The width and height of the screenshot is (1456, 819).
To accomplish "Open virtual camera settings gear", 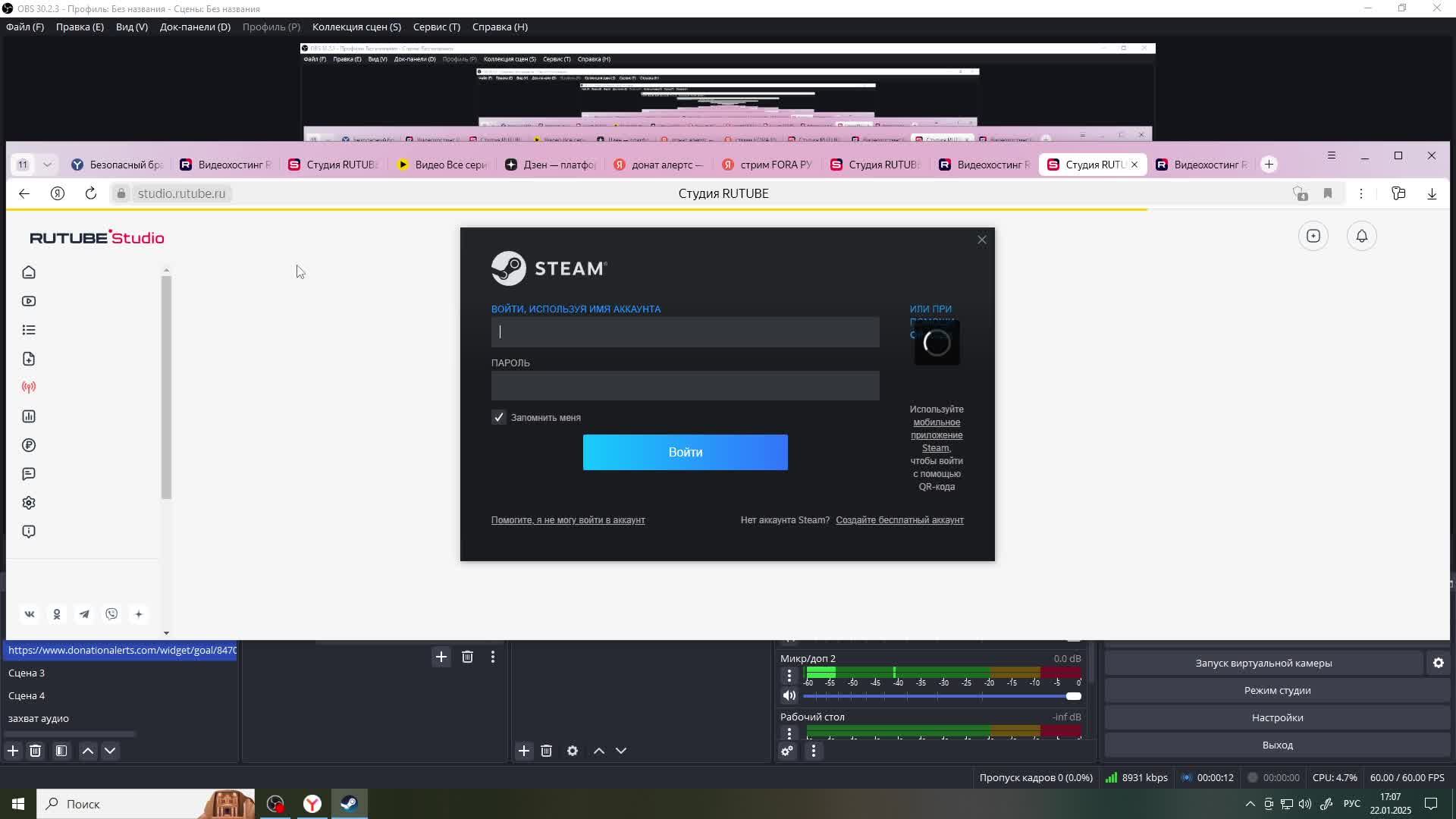I will click(1439, 663).
